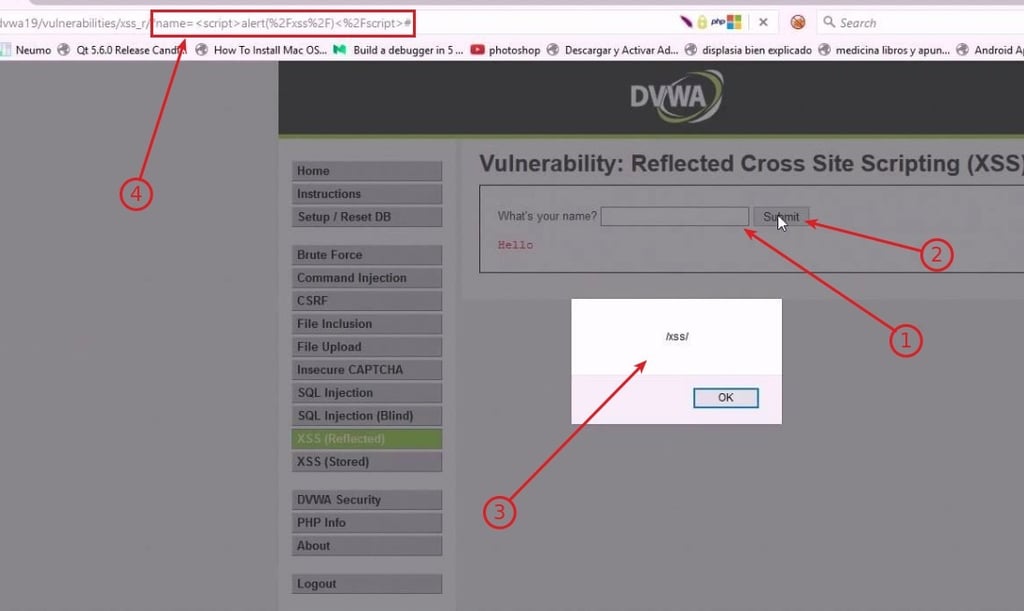Open the Android bookmark
The height and width of the screenshot is (611, 1024).
[990, 50]
